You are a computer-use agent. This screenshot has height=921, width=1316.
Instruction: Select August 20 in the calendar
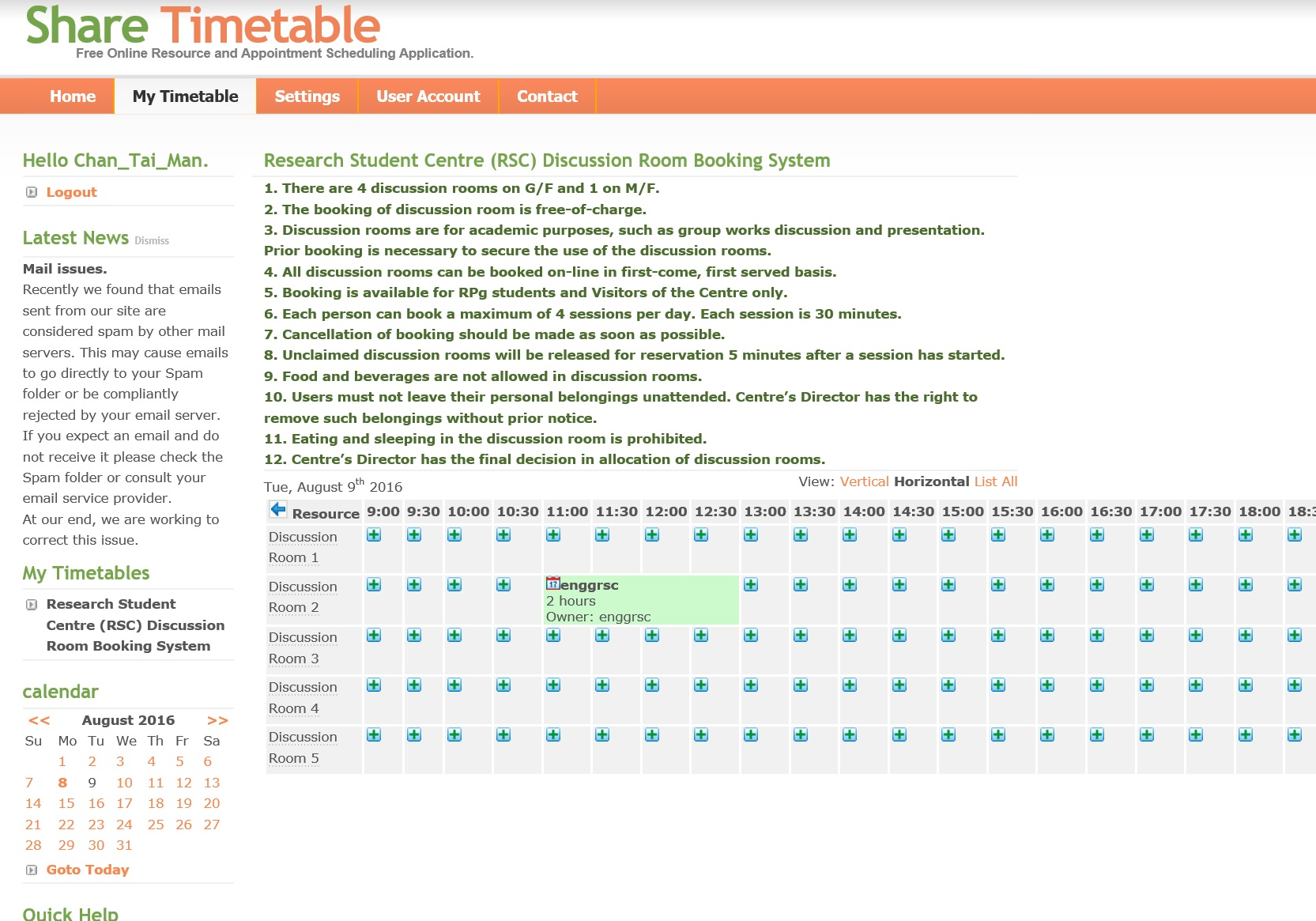(x=212, y=803)
